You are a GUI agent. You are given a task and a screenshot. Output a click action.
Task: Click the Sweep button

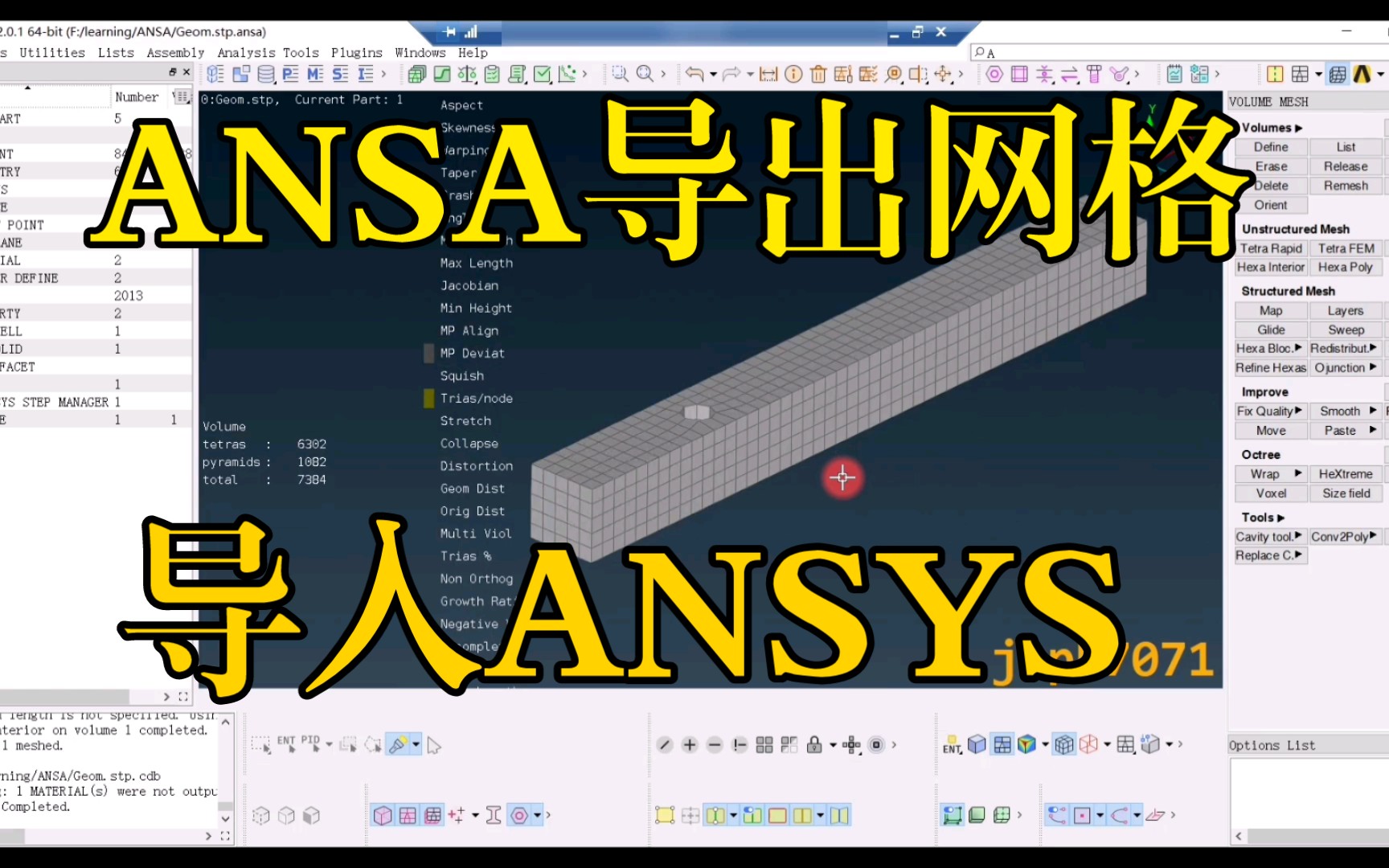[x=1346, y=330]
